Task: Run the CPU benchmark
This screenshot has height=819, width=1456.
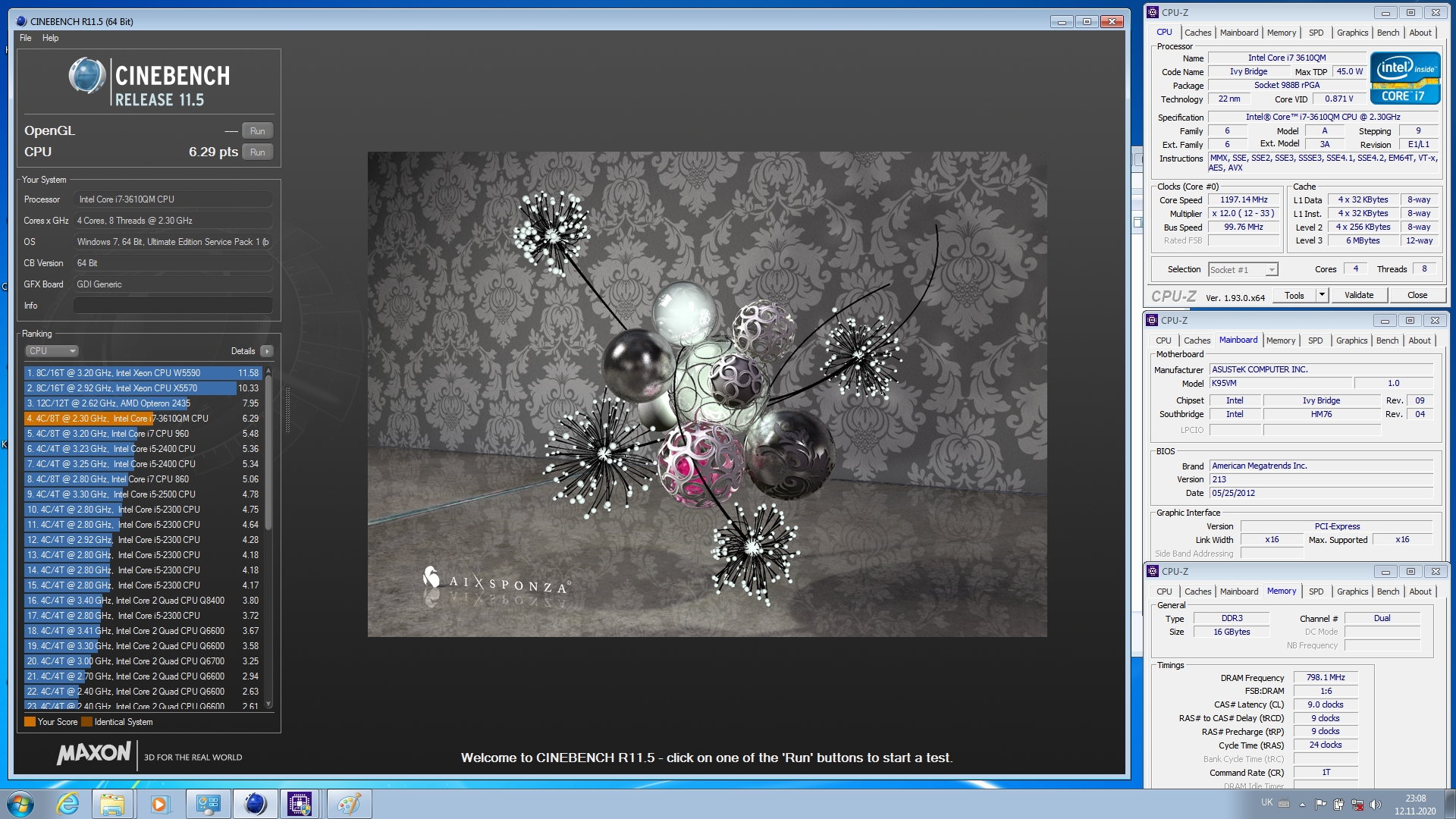Action: click(258, 152)
